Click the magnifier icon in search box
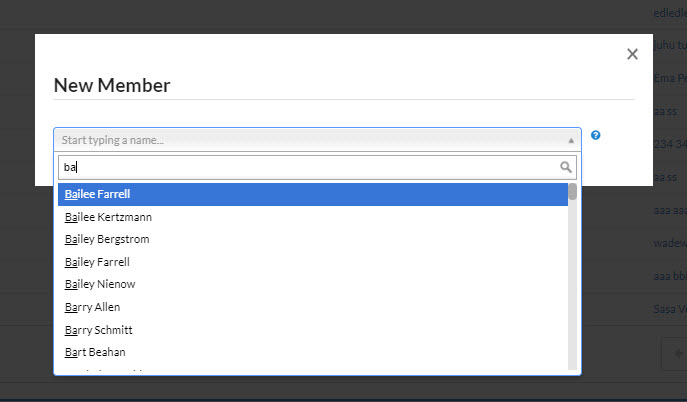The image size is (687, 402). 566,167
